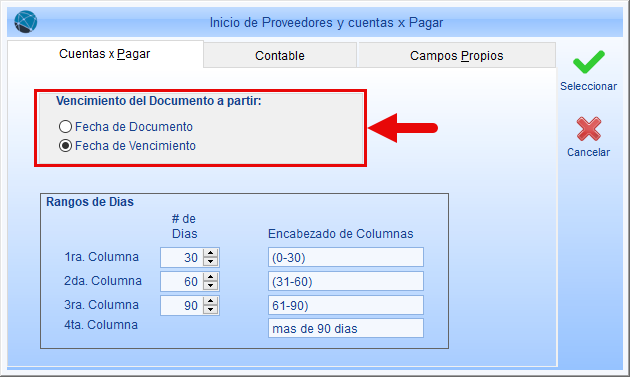This screenshot has height=377, width=630.
Task: Decrease the 3ra. Columna days value
Action: click(x=211, y=309)
